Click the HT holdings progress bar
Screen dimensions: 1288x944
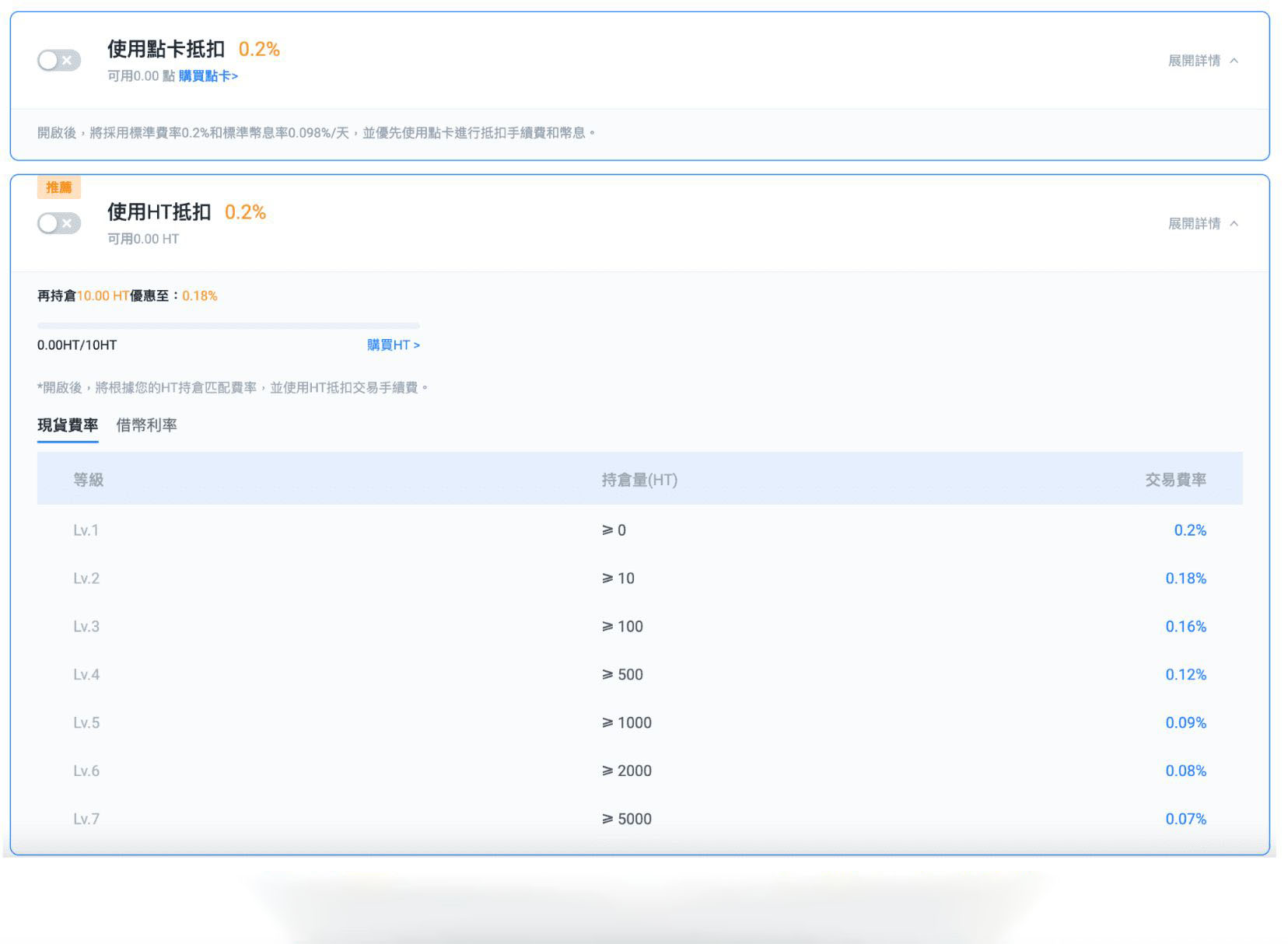click(229, 326)
